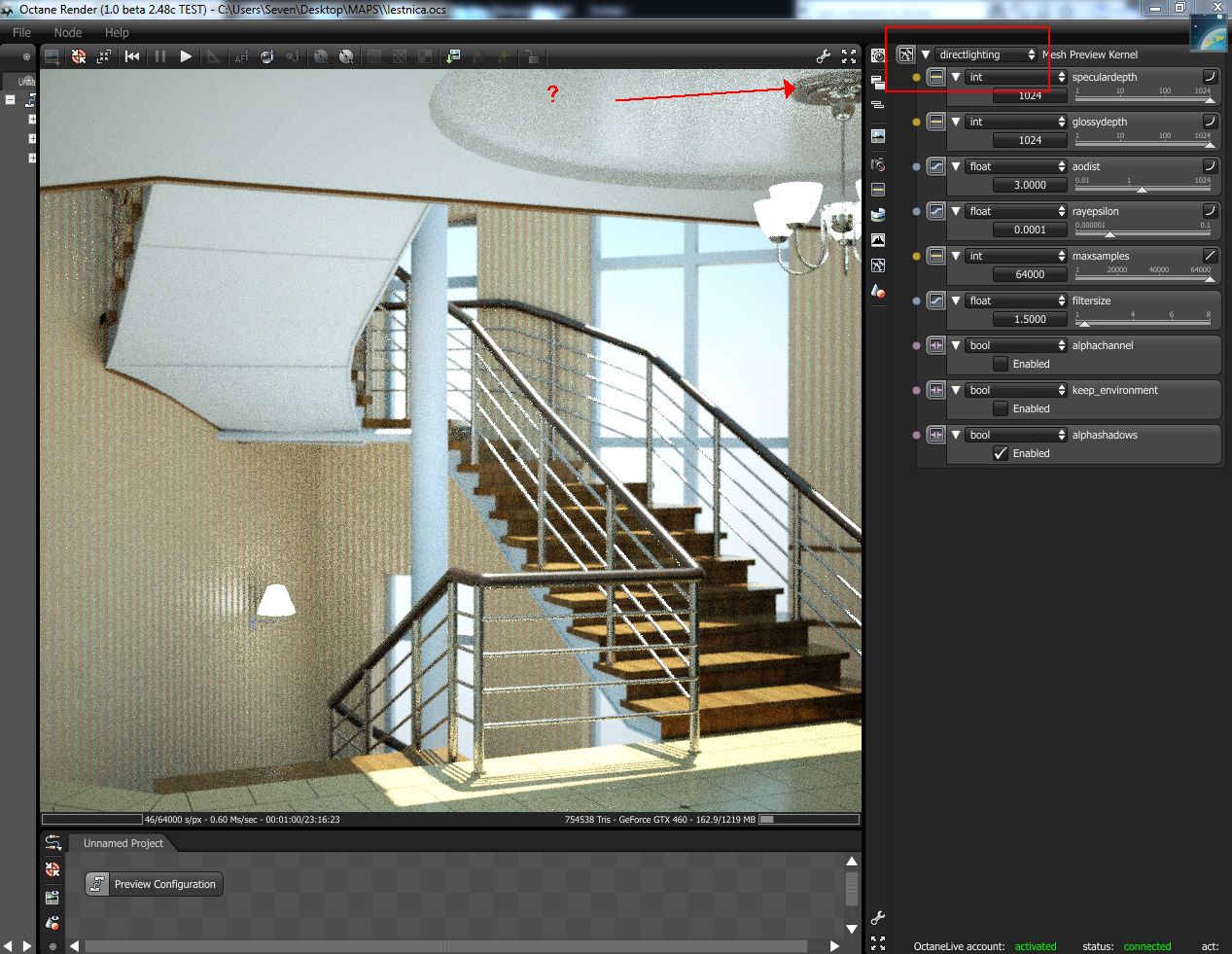This screenshot has width=1232, height=954.
Task: Toggle the curve mode button for aodist
Action: coord(1211,165)
